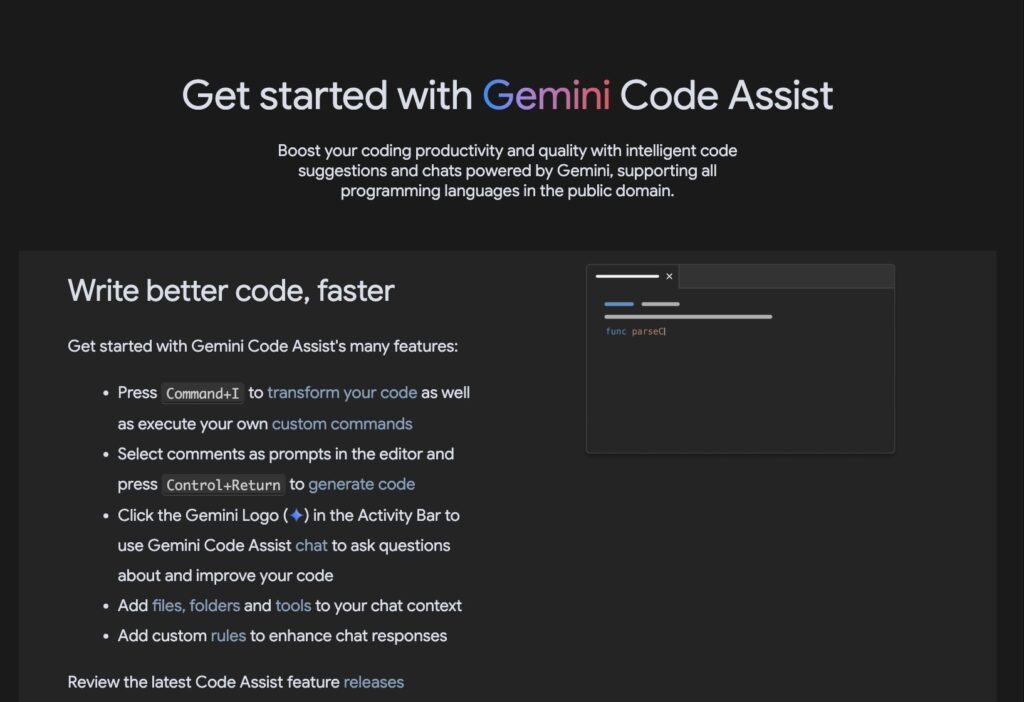Click the "Get started with Gemini Code Assist" title
Image resolution: width=1024 pixels, height=702 pixels.
507,95
